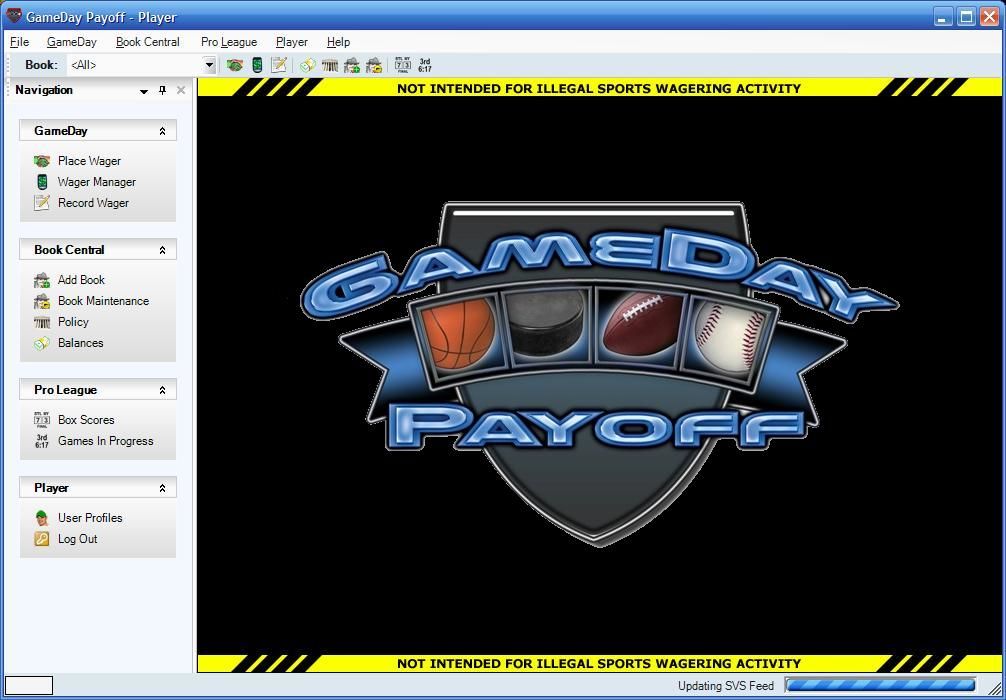Maximize the GameDay Payoff window
This screenshot has height=700, width=1006.
[x=966, y=17]
